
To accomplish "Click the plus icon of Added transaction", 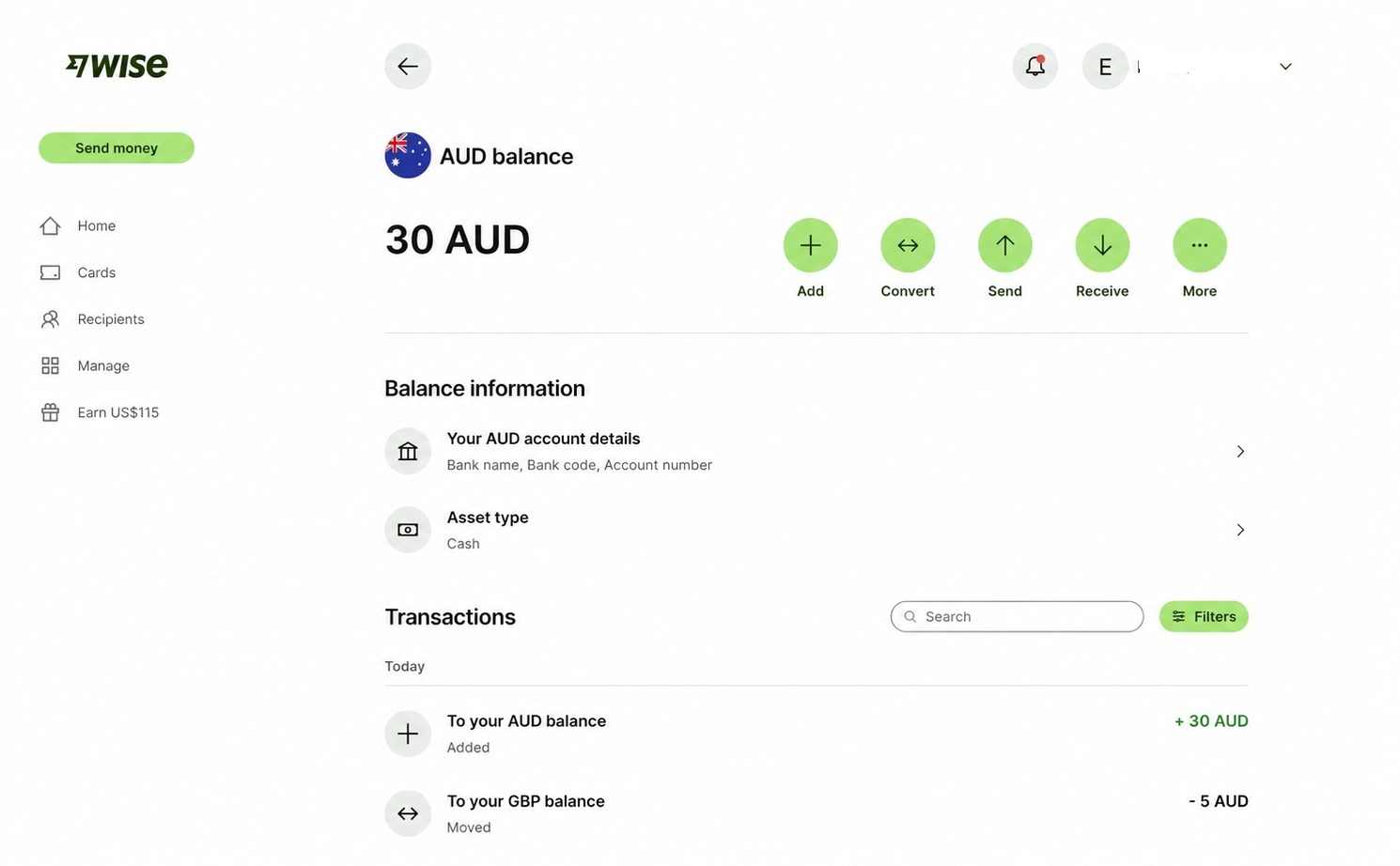I will [408, 734].
